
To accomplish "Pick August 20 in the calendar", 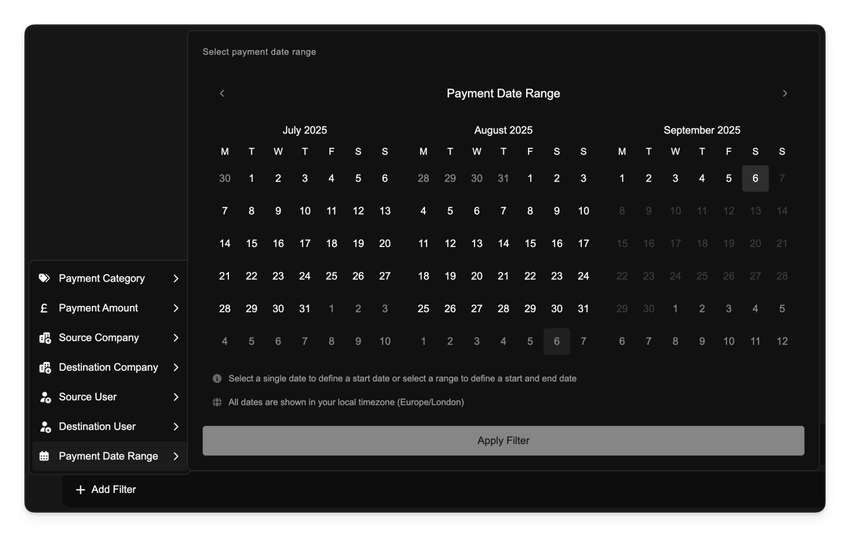I will coord(477,276).
